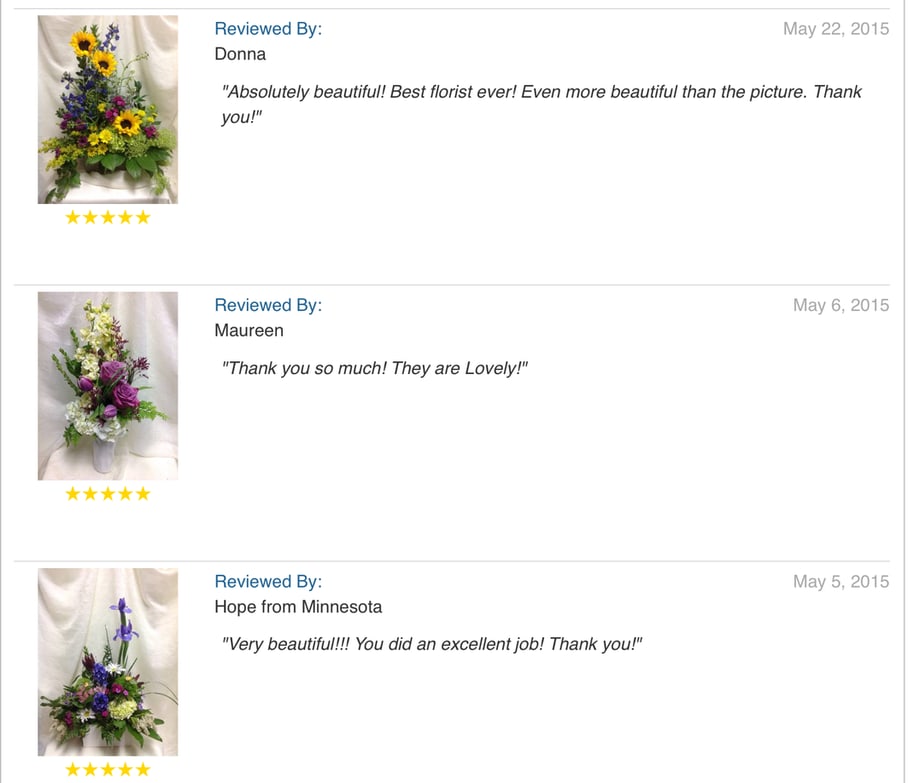Click the "Reviewed By:" label above Donna
Image resolution: width=913 pixels, height=783 pixels.
(x=268, y=29)
